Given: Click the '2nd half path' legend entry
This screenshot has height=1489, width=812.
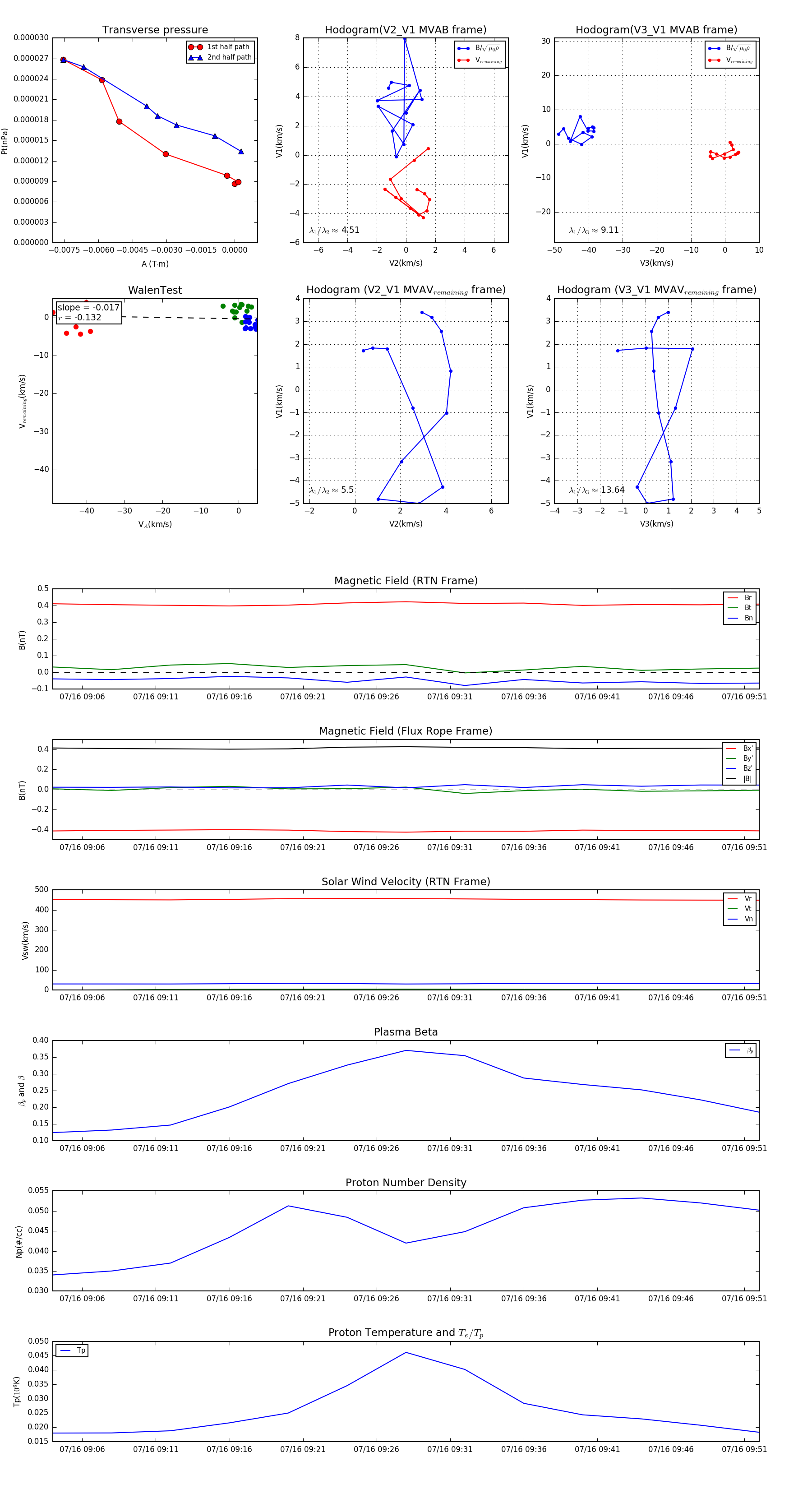Looking at the screenshot, I should click(220, 57).
